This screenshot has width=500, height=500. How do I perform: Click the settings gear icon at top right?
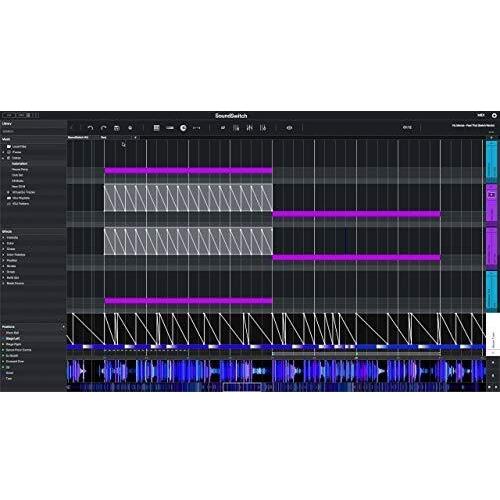494,115
